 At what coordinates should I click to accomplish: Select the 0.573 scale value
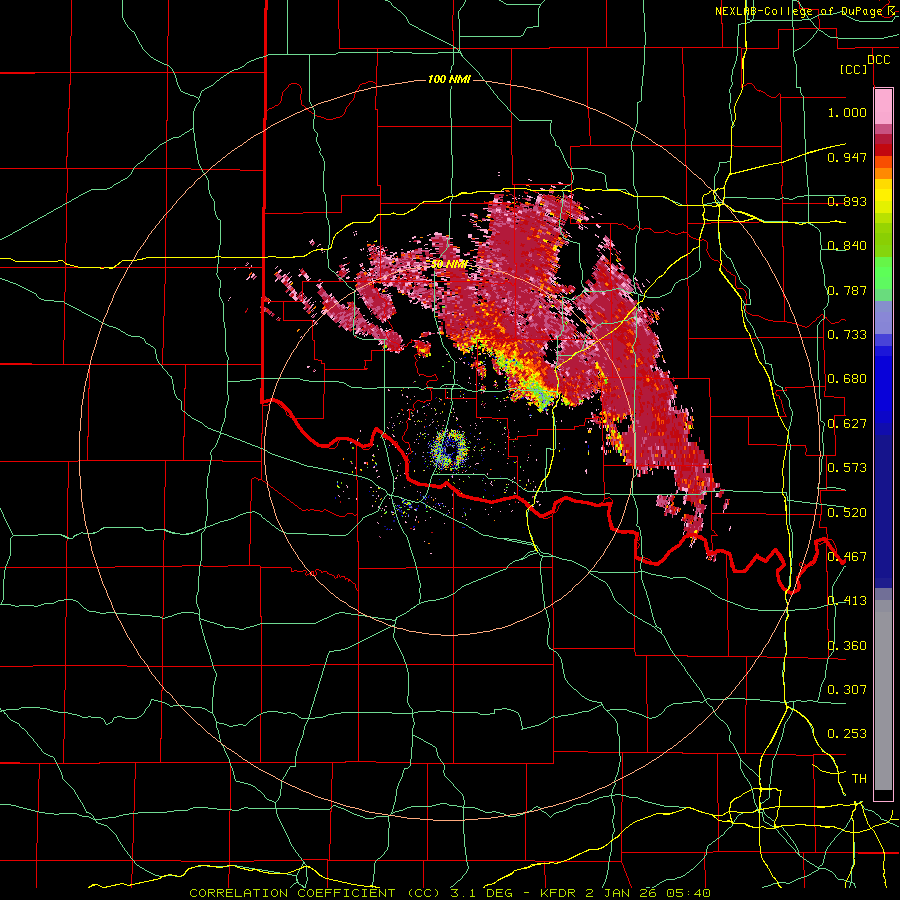coord(847,467)
